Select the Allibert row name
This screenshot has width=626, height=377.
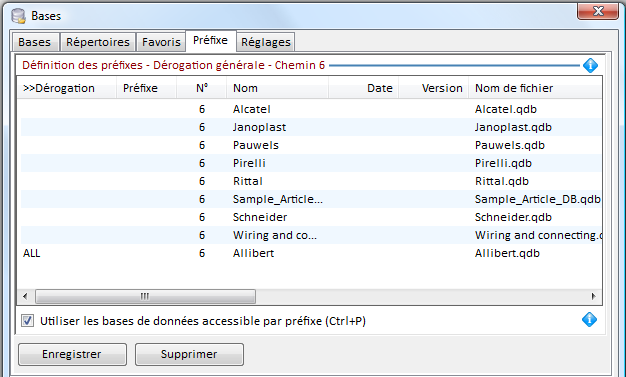[254, 253]
